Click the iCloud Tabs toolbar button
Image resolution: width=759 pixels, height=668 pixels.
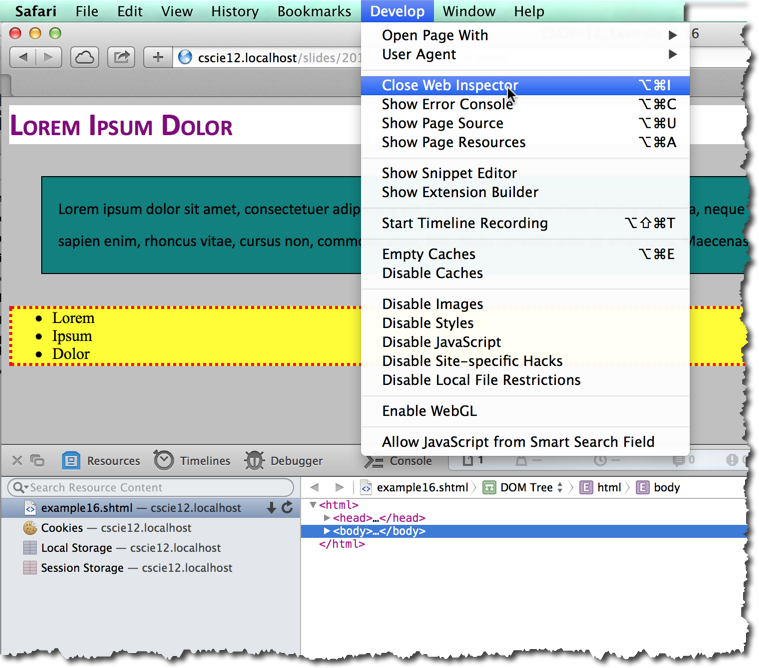pos(84,57)
